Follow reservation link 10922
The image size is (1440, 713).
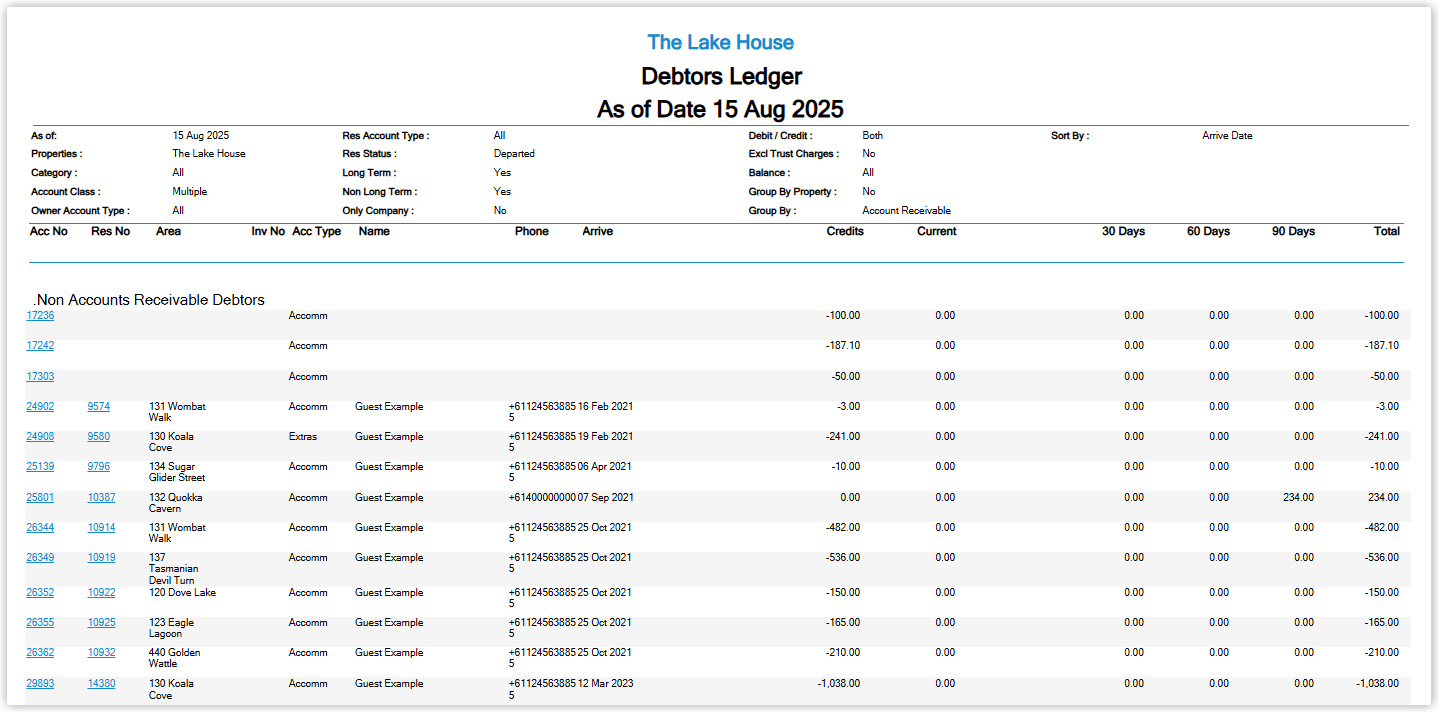101,593
